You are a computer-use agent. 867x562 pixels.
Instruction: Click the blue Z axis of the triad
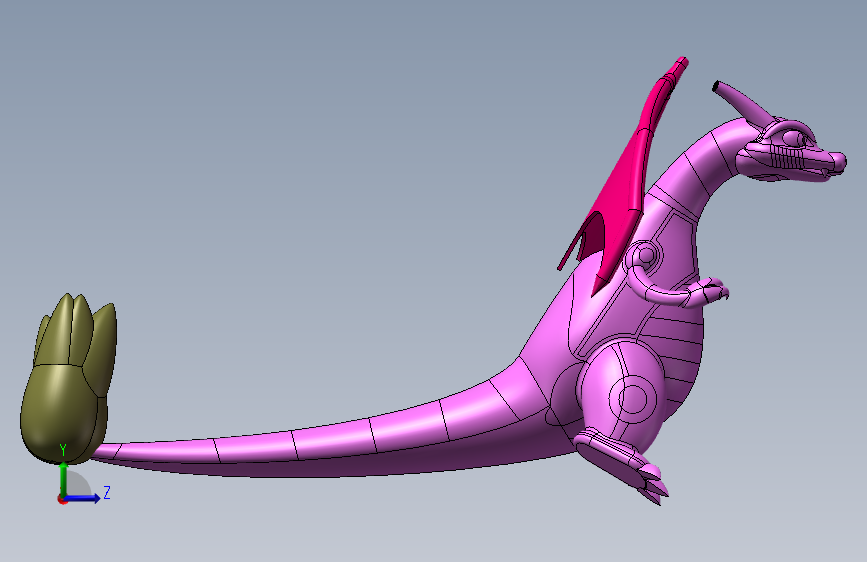(83, 498)
